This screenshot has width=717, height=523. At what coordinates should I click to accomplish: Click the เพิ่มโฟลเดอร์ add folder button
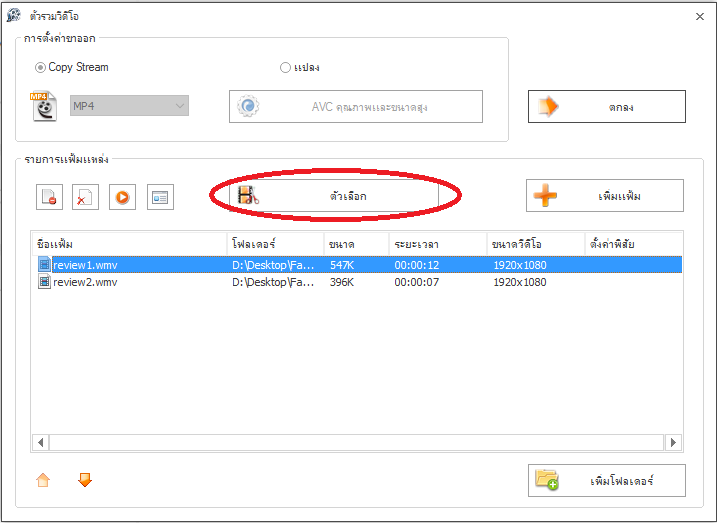coord(607,480)
